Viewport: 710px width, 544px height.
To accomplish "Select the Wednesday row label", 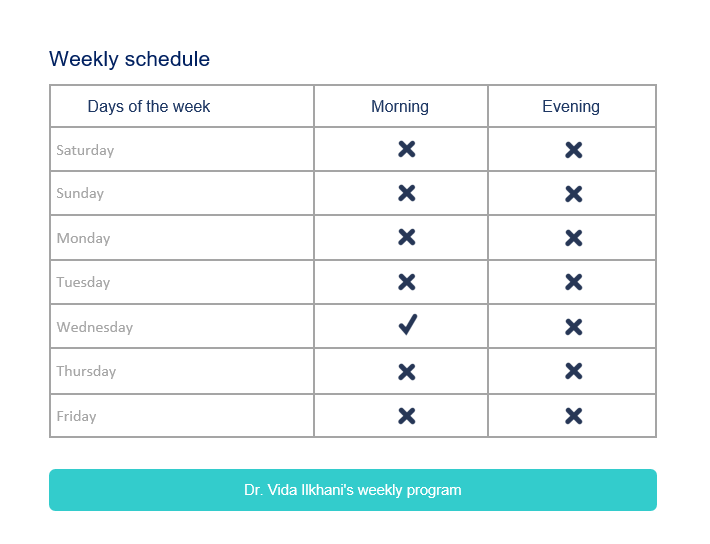I will [95, 327].
